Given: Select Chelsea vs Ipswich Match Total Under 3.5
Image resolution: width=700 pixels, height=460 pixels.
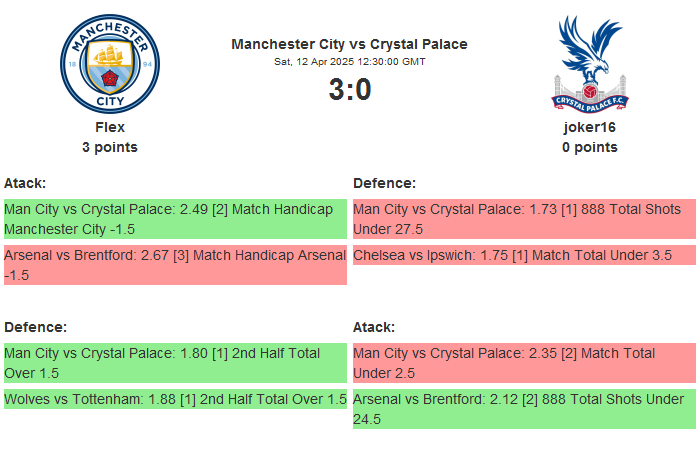Looking at the screenshot, I should (x=524, y=255).
